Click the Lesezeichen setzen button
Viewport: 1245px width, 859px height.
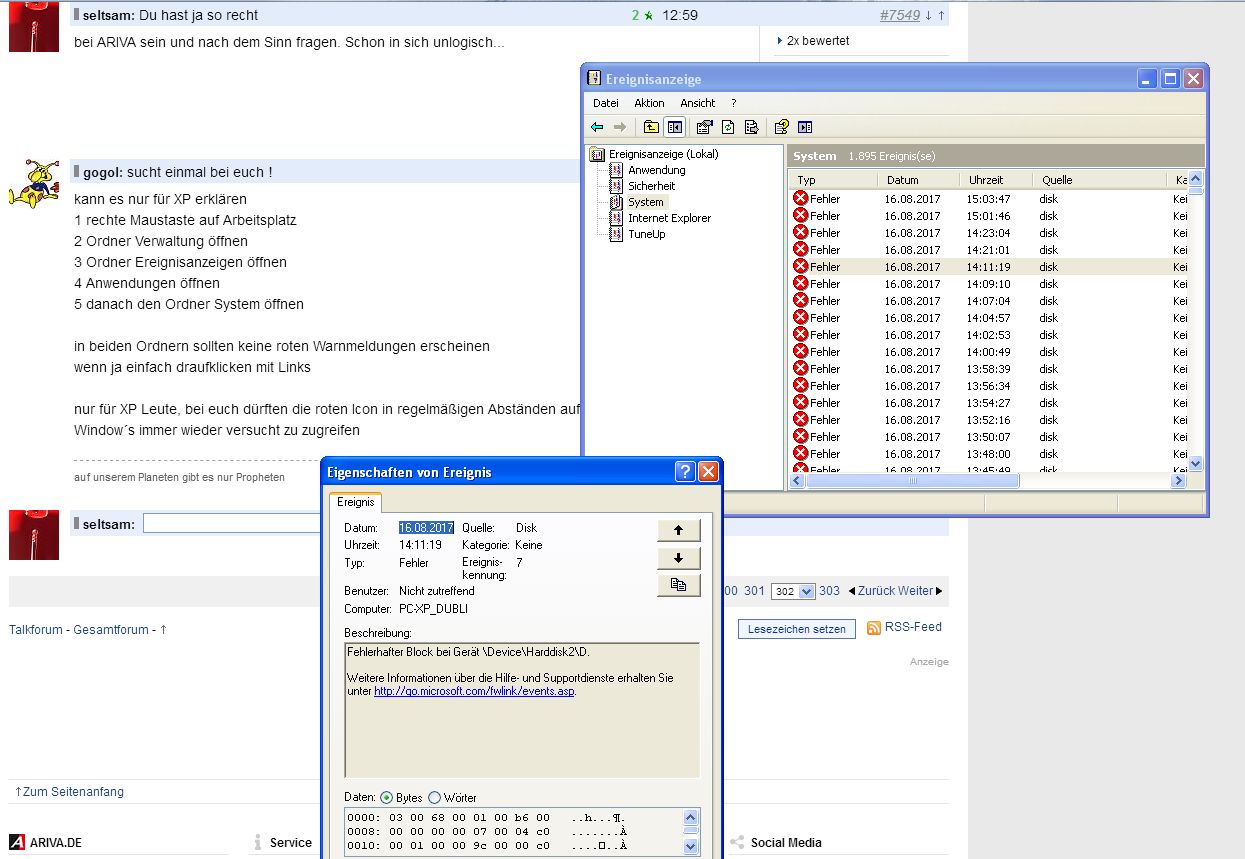point(797,629)
